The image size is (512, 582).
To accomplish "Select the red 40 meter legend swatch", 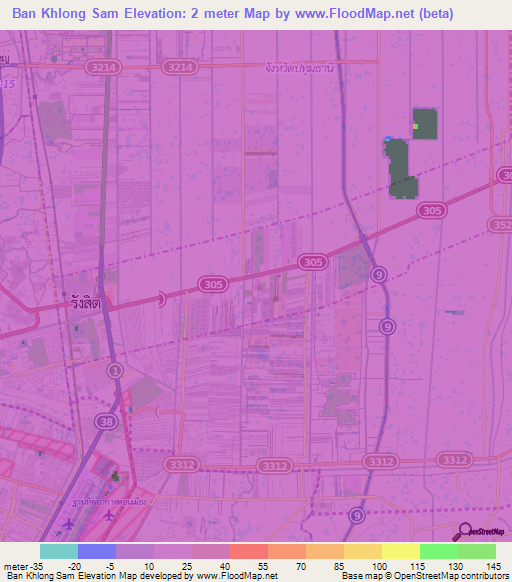I will (249, 552).
